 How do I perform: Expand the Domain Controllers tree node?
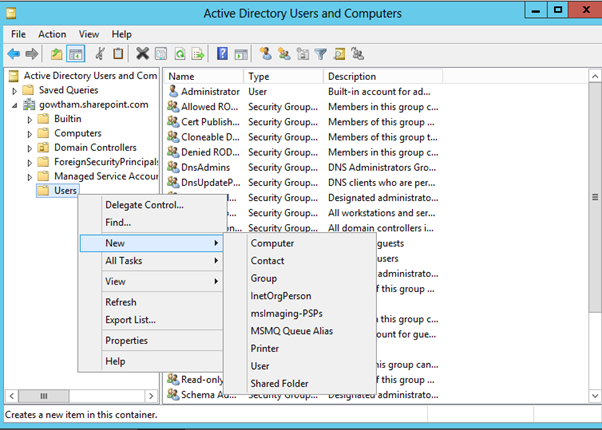[29, 147]
